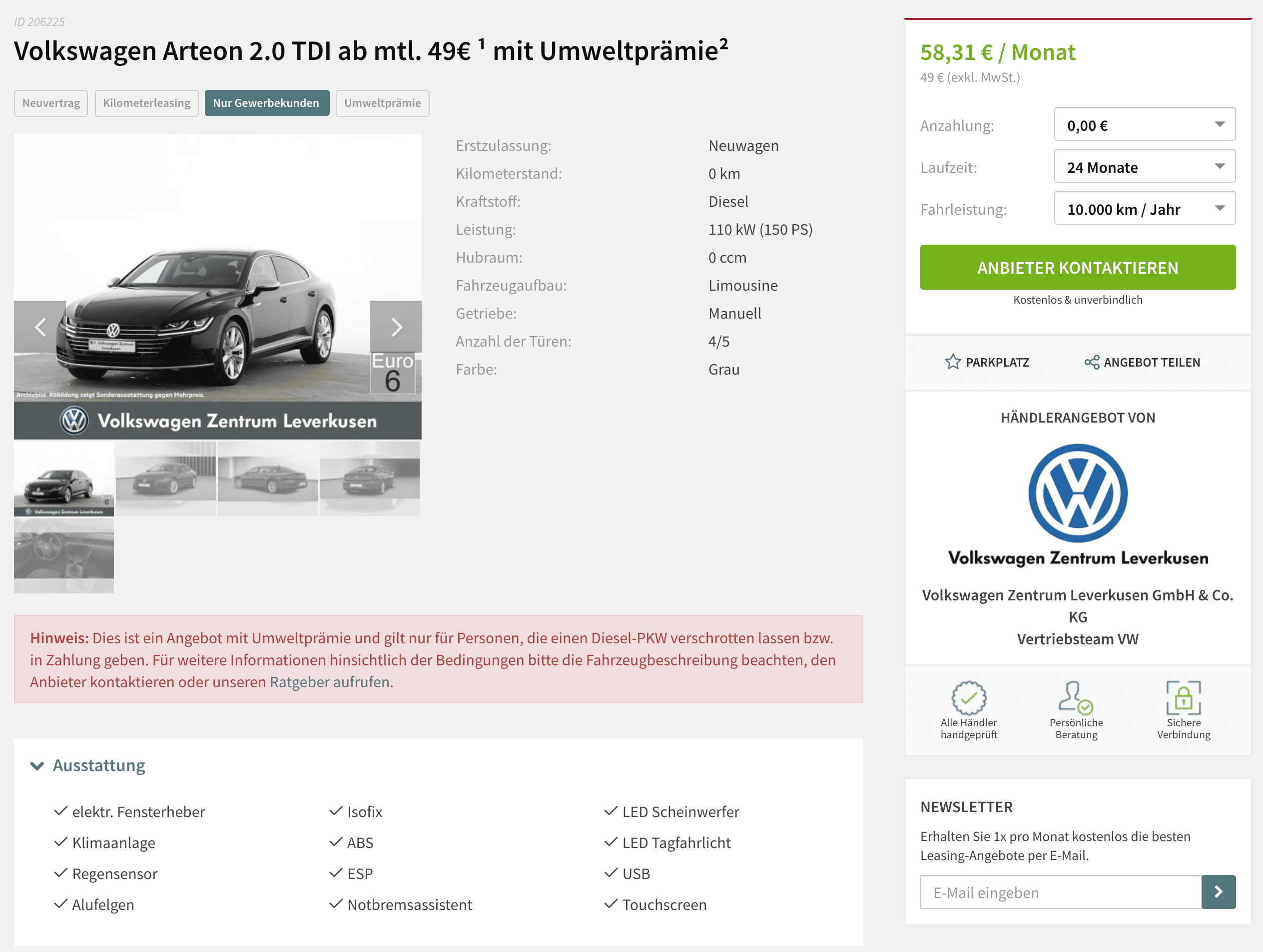Screen dimensions: 1263x952
Task: Select first thumbnail with dealer banner
Action: tap(64, 479)
